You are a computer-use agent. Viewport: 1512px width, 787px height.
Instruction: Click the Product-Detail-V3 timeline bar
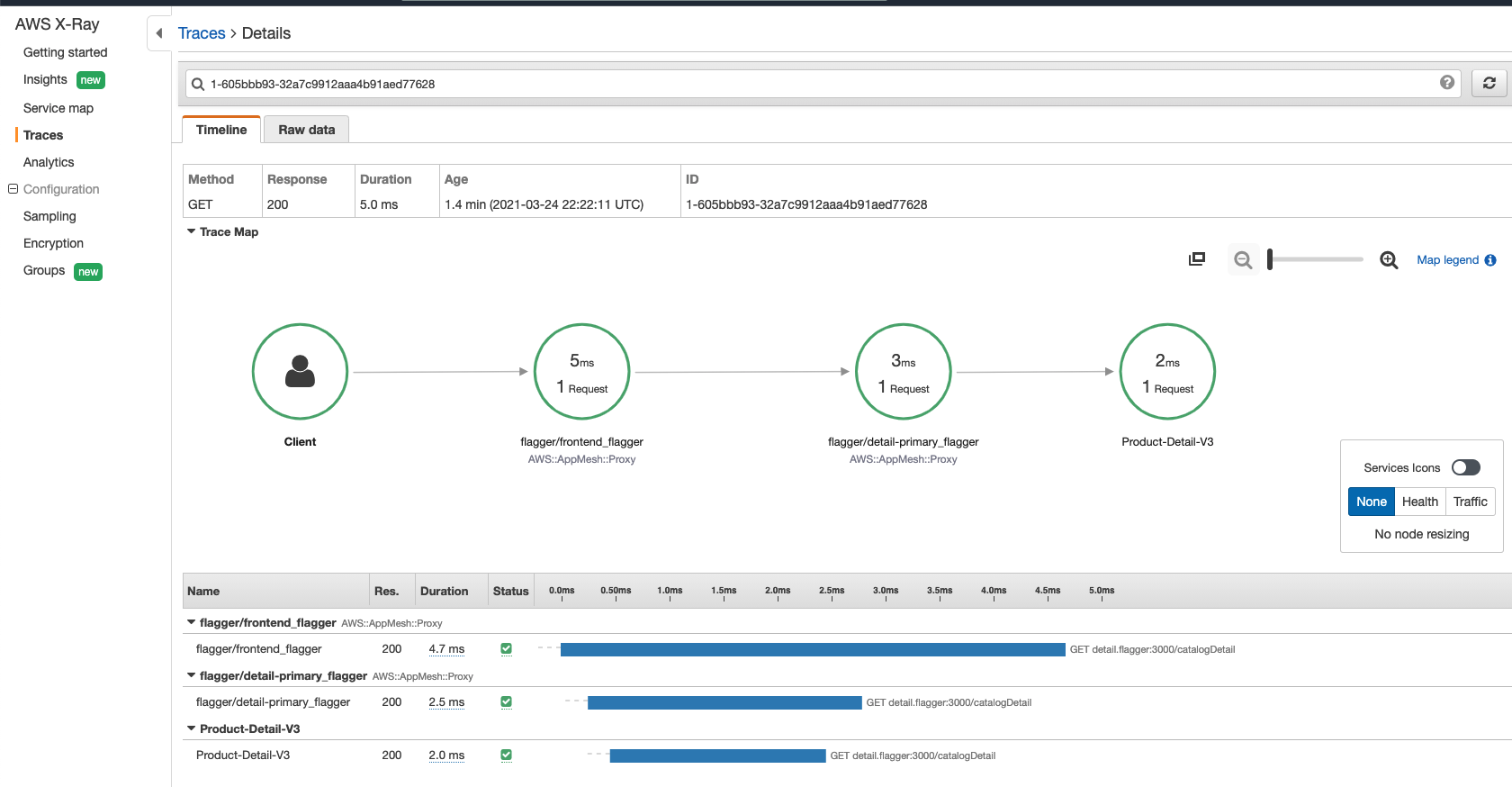717,755
